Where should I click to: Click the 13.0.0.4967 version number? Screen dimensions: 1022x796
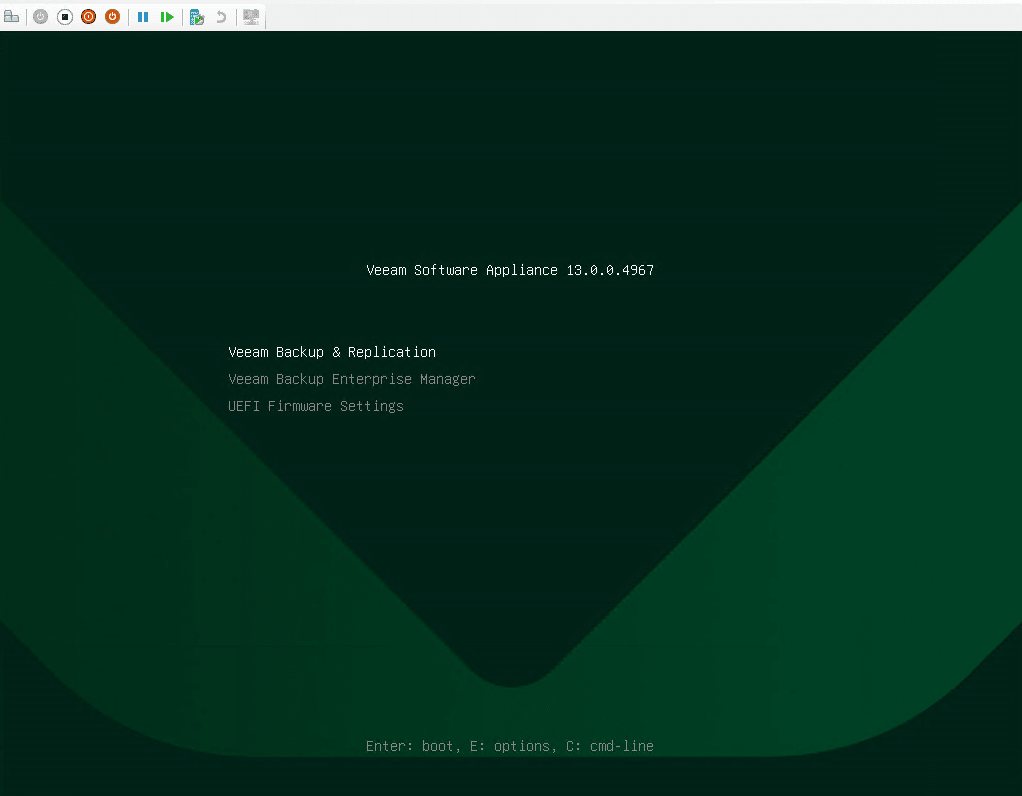[610, 270]
